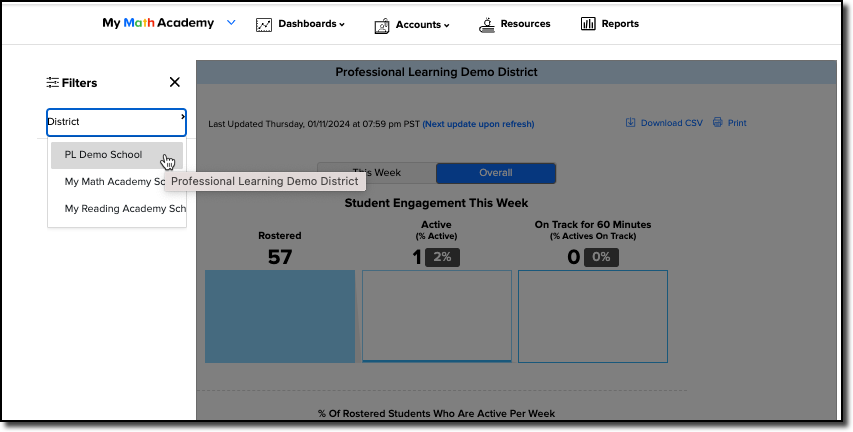Switch to Overall view

(496, 173)
